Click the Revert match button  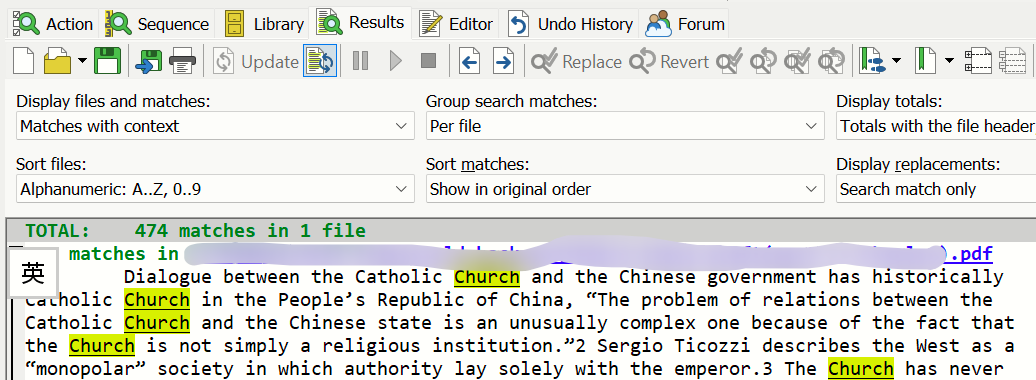[669, 61]
